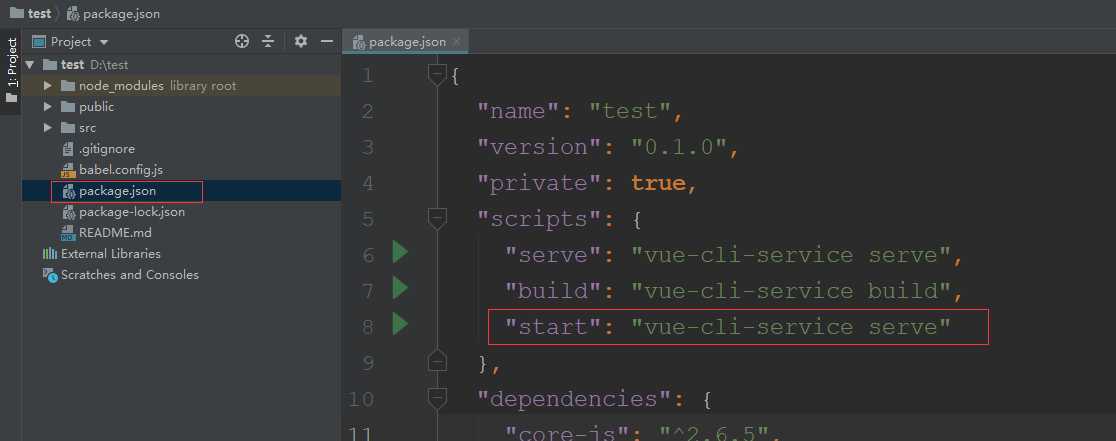Collapse the test root folder
The image size is (1116, 441).
30,65
